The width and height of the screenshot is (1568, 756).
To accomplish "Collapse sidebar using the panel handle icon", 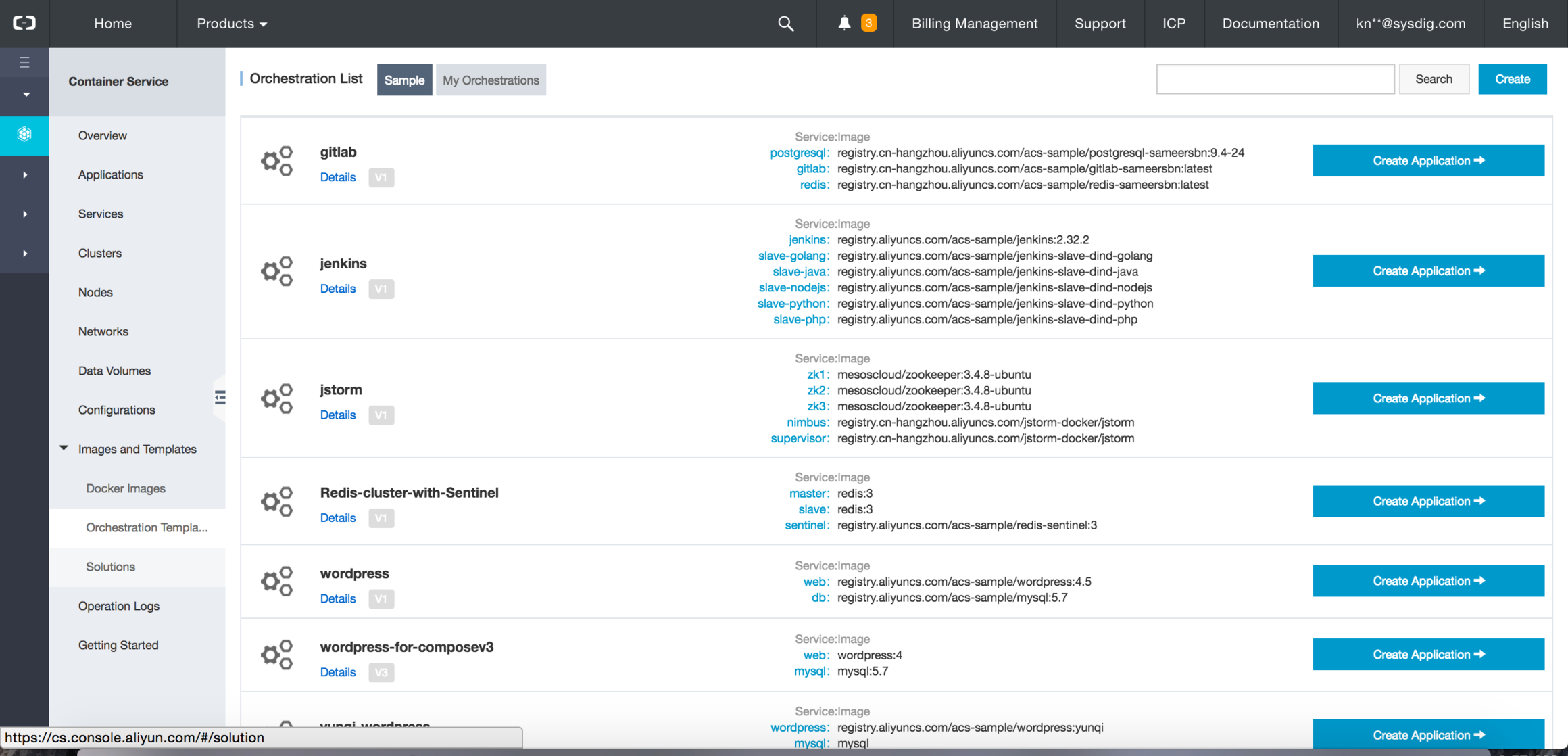I will (220, 398).
